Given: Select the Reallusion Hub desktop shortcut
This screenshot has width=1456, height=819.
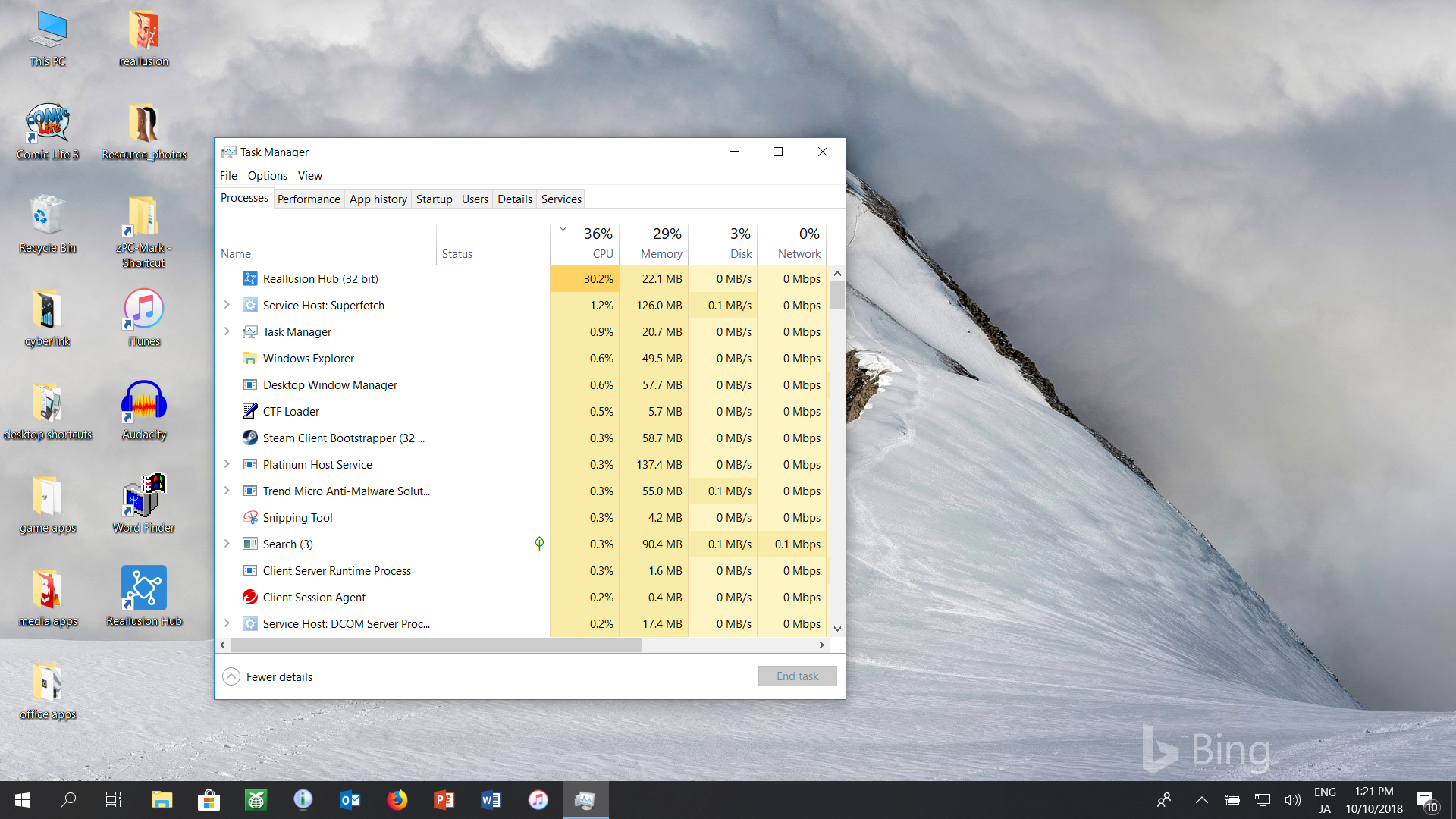Looking at the screenshot, I should click(x=144, y=597).
